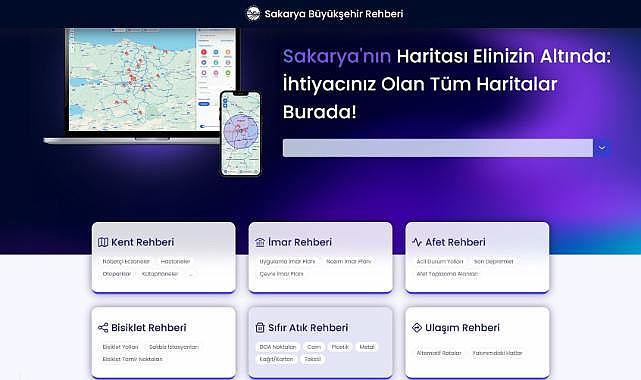Select the Son Depremler tag

pyautogui.click(x=493, y=262)
